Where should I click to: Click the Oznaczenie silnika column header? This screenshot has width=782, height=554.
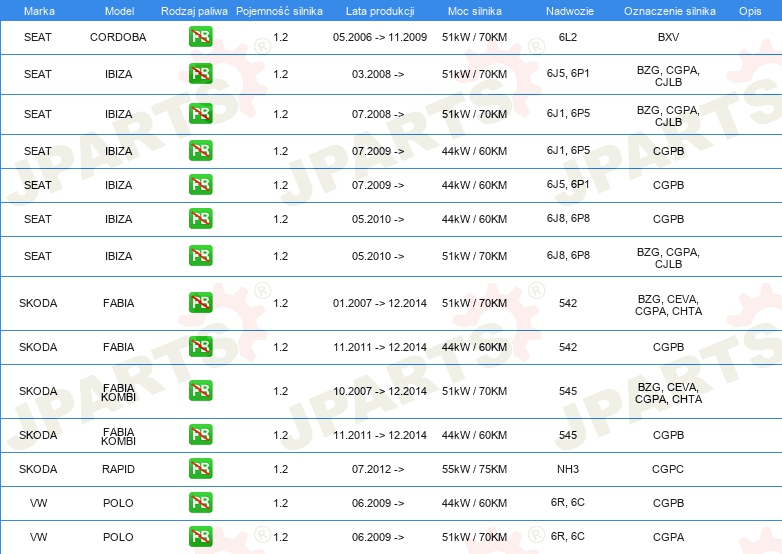[x=669, y=11]
